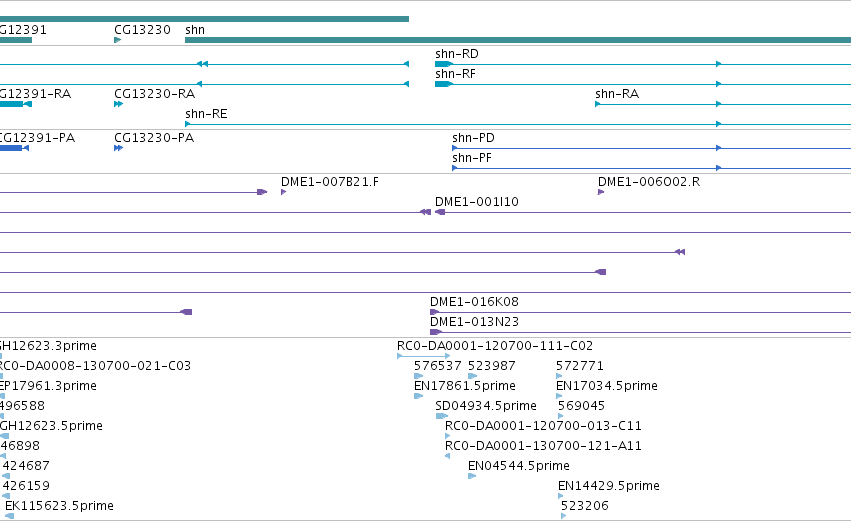851x521 pixels.
Task: Select the DME1-006O02.R arrow glyph
Action: tap(601, 192)
